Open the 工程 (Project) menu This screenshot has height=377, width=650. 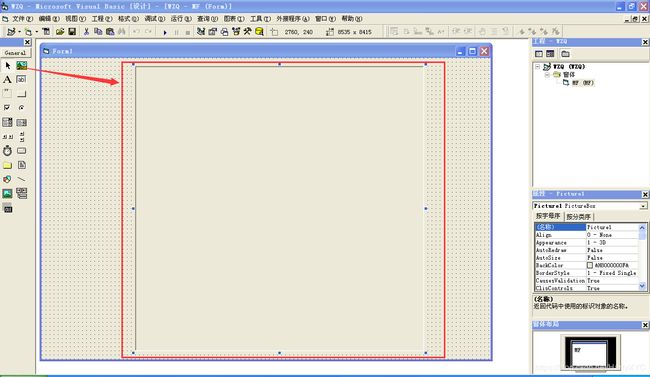tap(102, 19)
